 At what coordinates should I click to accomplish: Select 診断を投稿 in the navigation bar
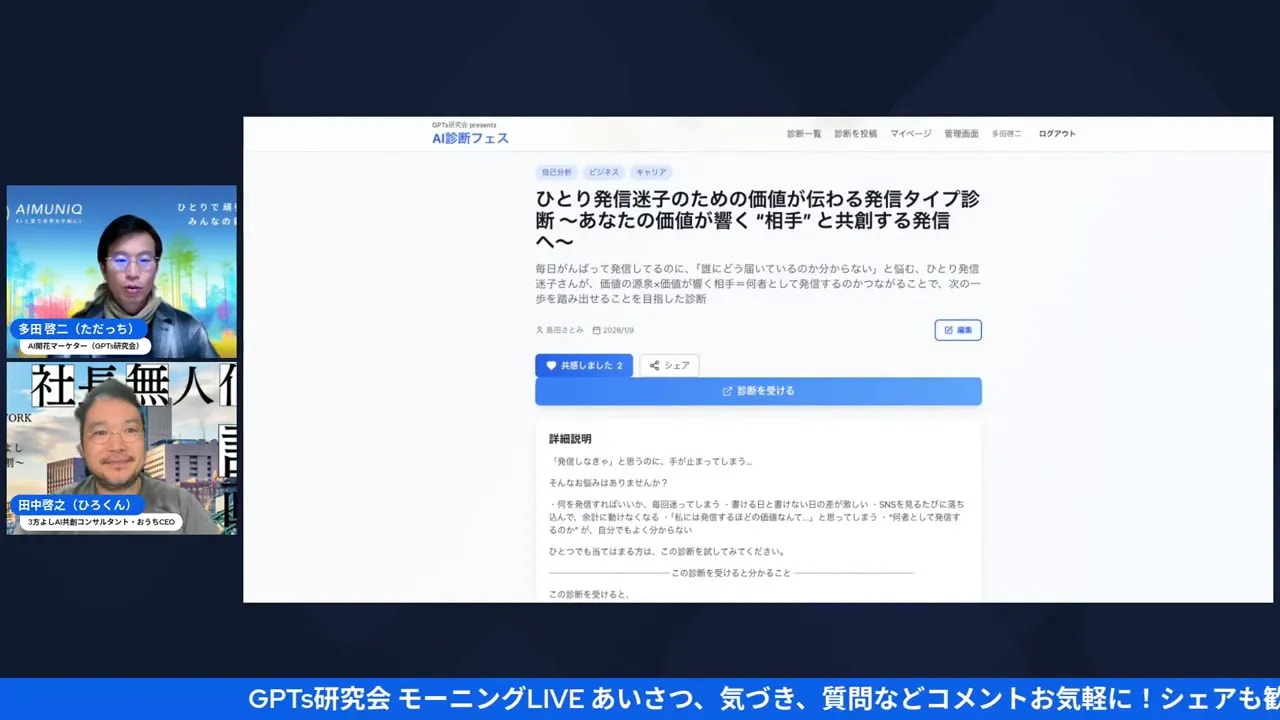point(856,133)
